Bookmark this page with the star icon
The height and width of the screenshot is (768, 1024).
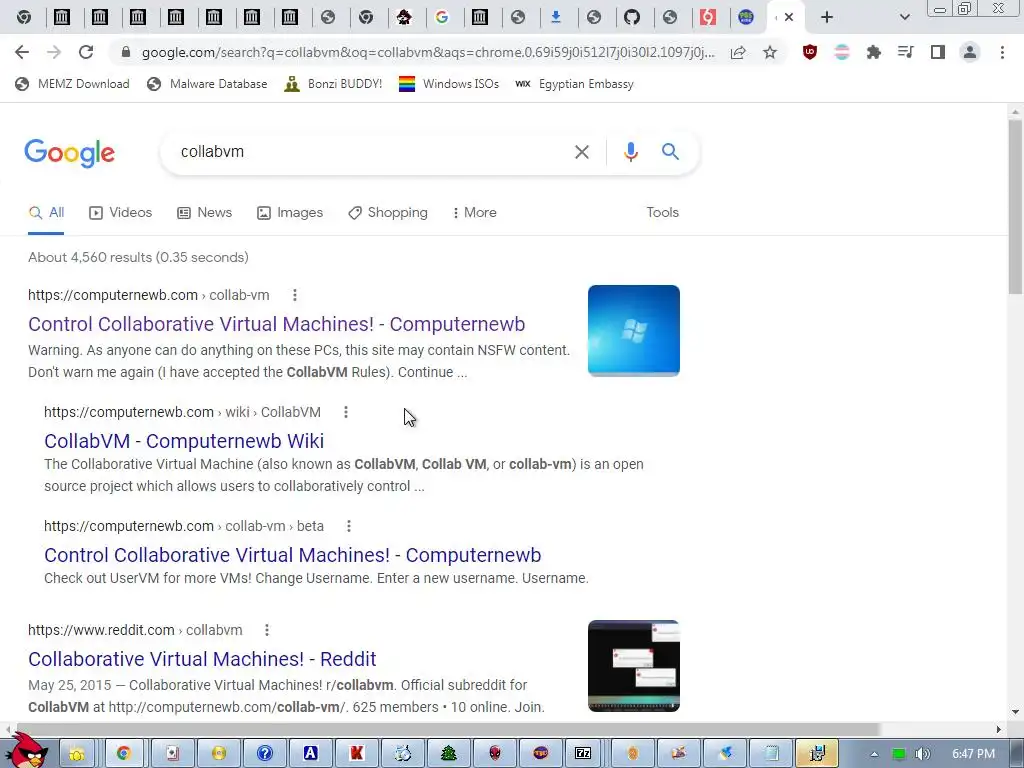point(770,52)
